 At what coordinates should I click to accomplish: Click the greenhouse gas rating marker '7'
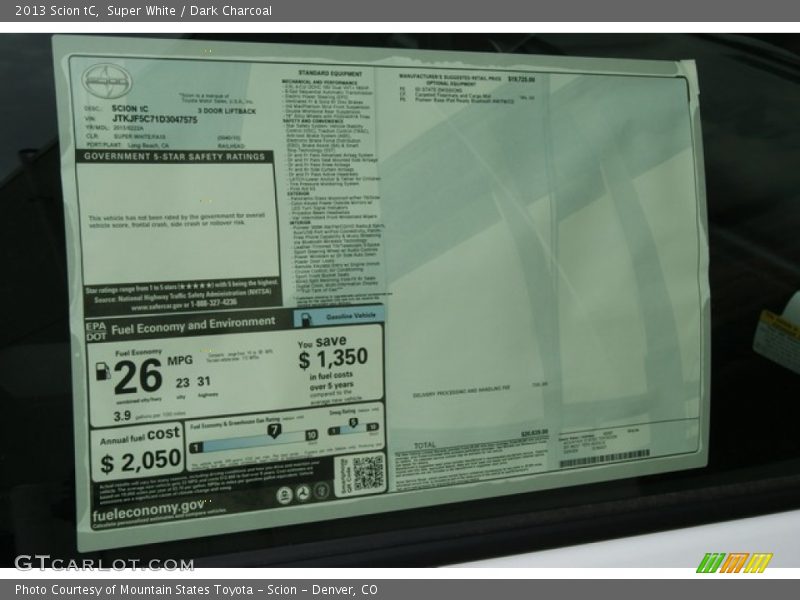tap(274, 431)
